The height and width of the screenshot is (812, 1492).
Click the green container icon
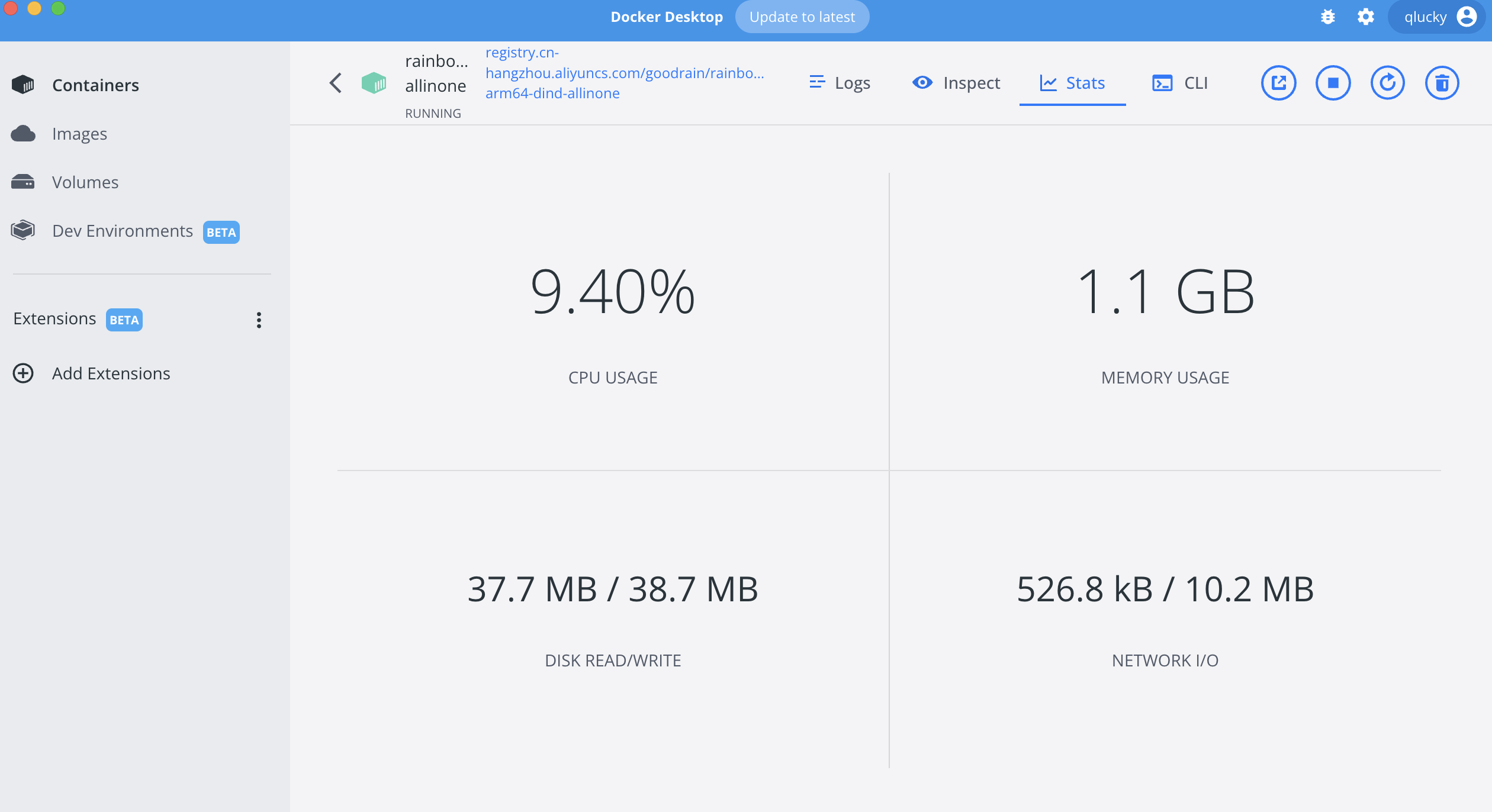pos(374,83)
